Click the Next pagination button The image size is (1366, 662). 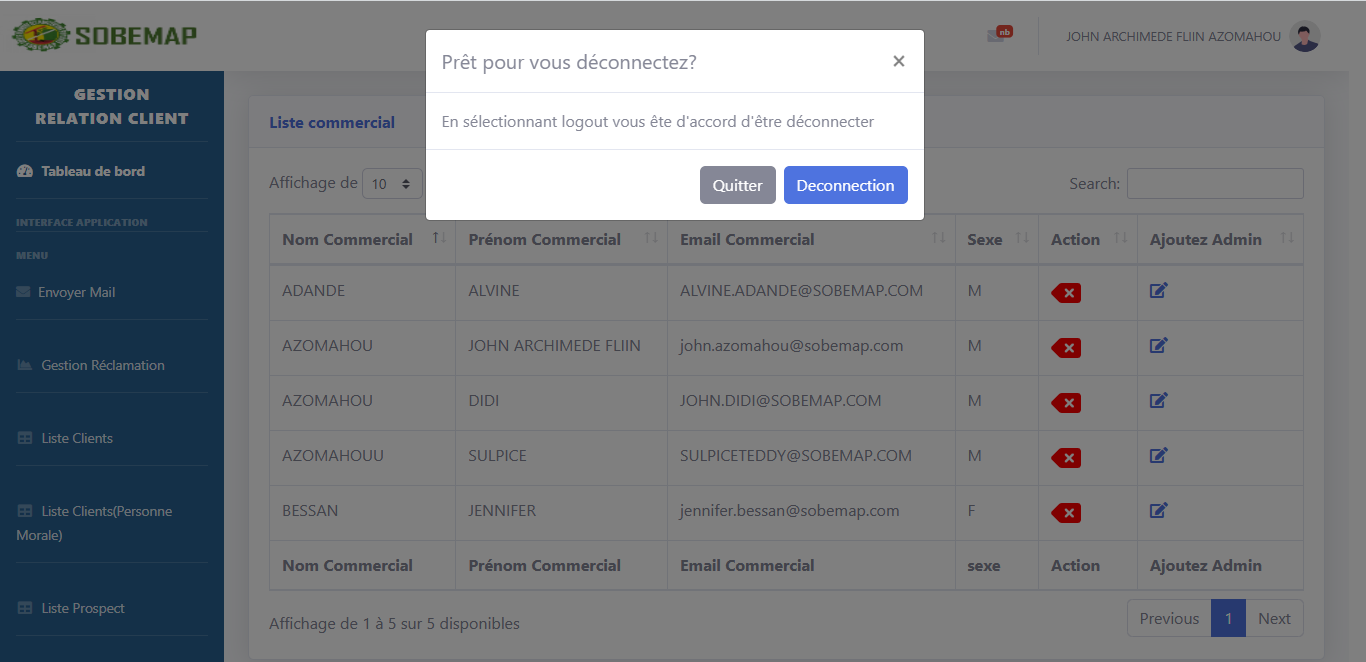click(1274, 619)
